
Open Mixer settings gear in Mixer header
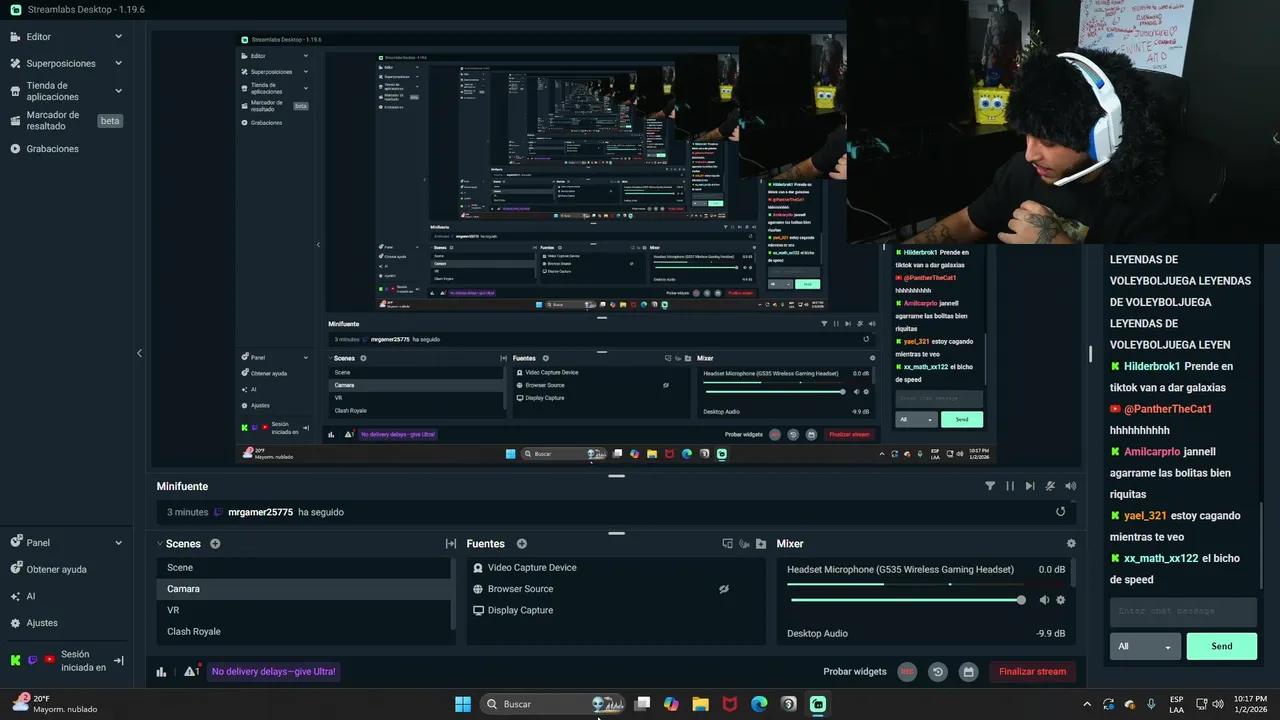pyautogui.click(x=1071, y=544)
